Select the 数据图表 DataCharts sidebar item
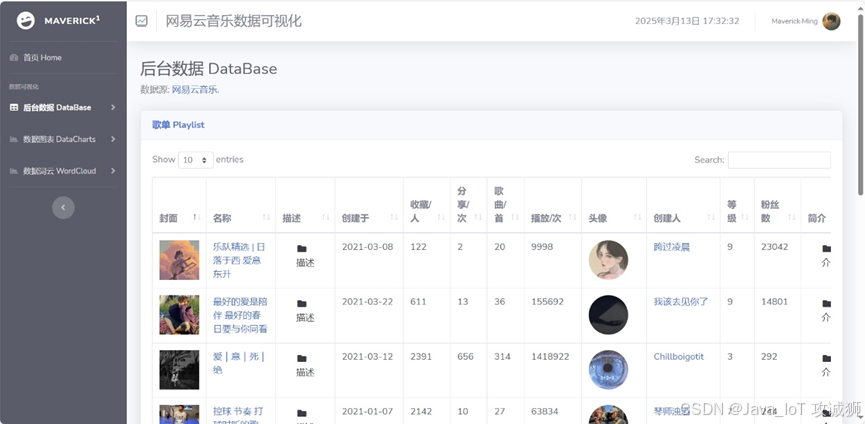Screen dimensions: 865x424 click(x=63, y=139)
